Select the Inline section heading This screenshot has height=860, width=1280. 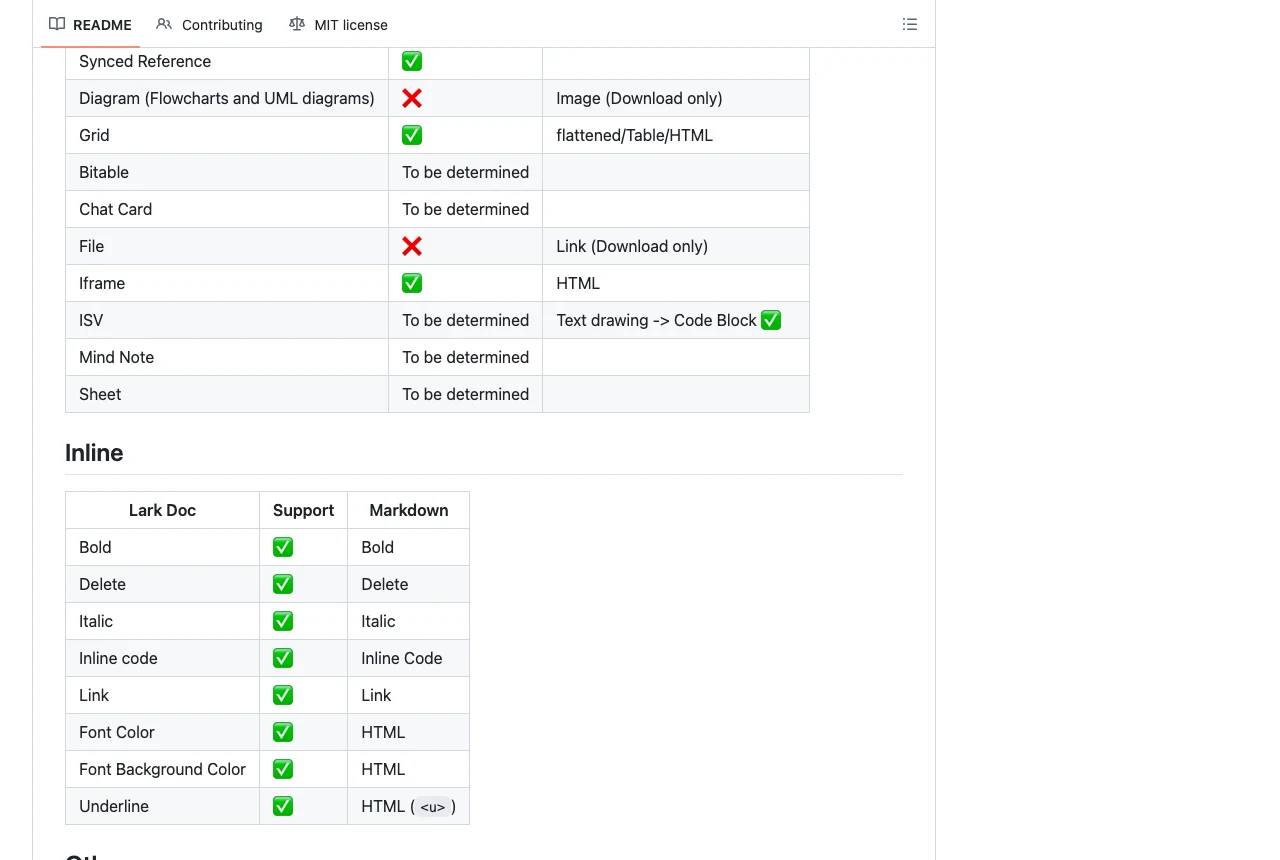[94, 453]
